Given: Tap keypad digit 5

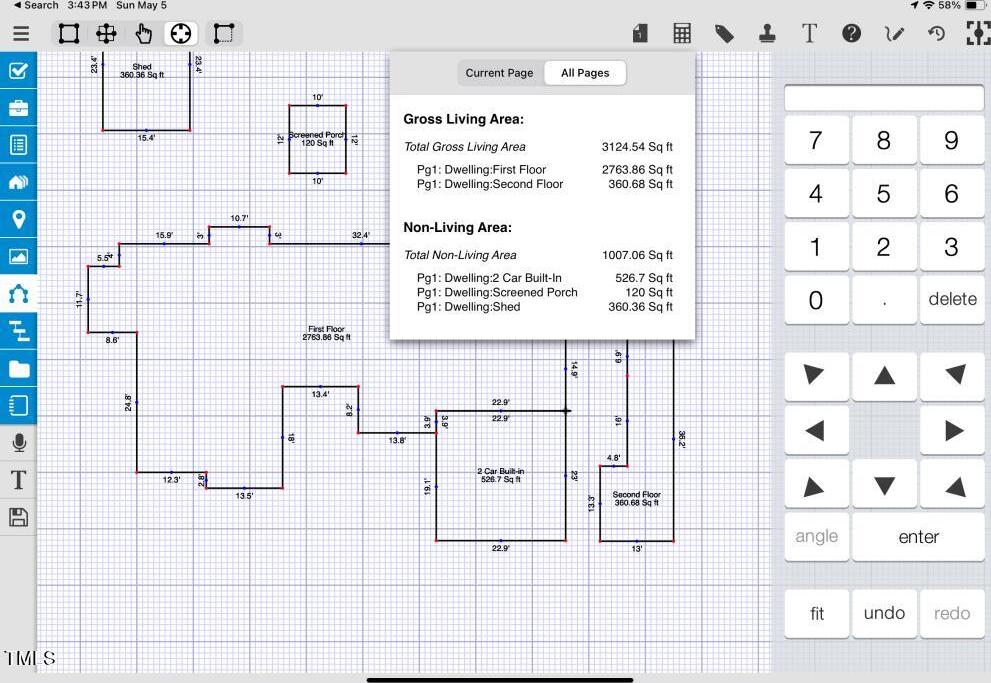Looking at the screenshot, I should pyautogui.click(x=884, y=193).
